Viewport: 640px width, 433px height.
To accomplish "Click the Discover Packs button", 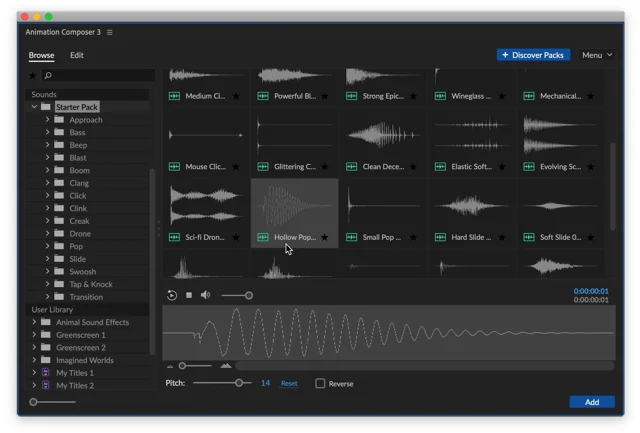I will click(x=533, y=55).
